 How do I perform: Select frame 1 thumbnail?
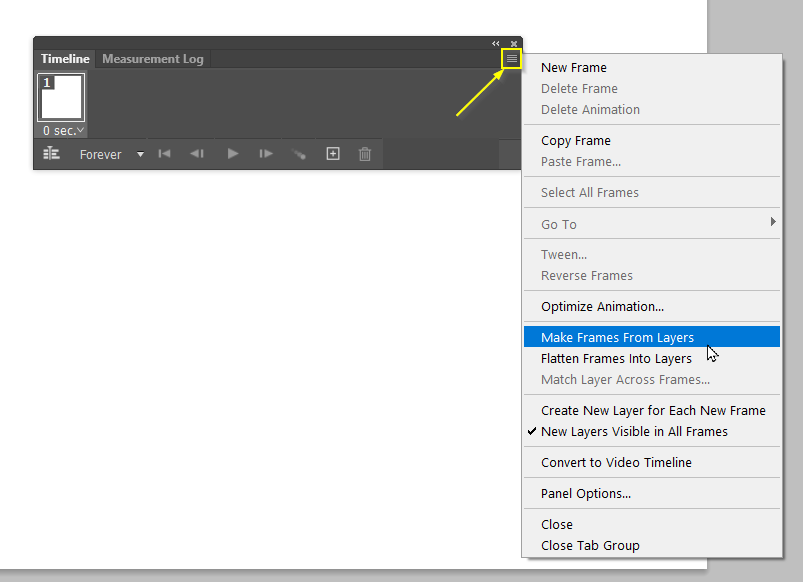(61, 97)
